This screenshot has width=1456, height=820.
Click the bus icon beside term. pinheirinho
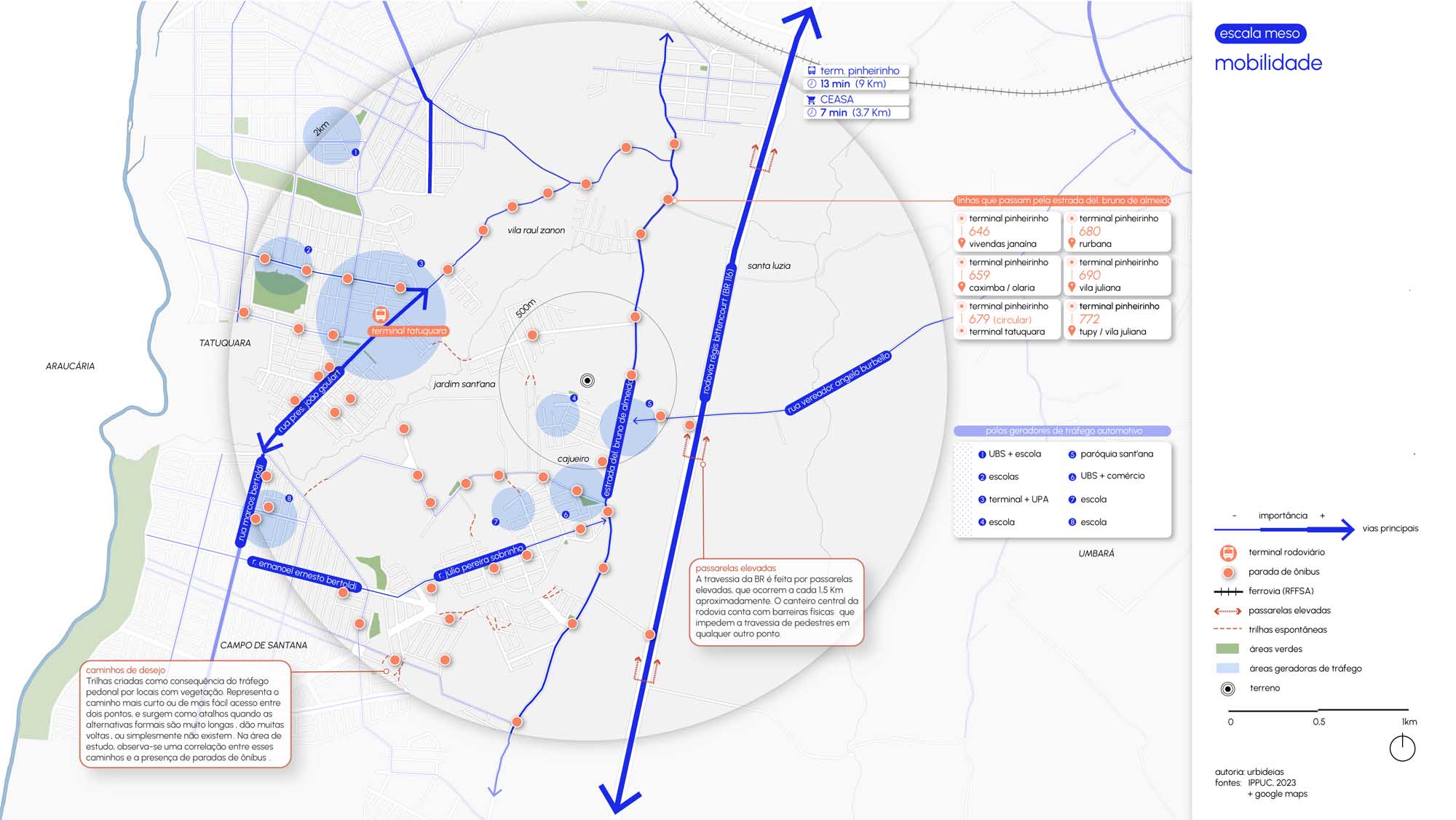pos(812,71)
